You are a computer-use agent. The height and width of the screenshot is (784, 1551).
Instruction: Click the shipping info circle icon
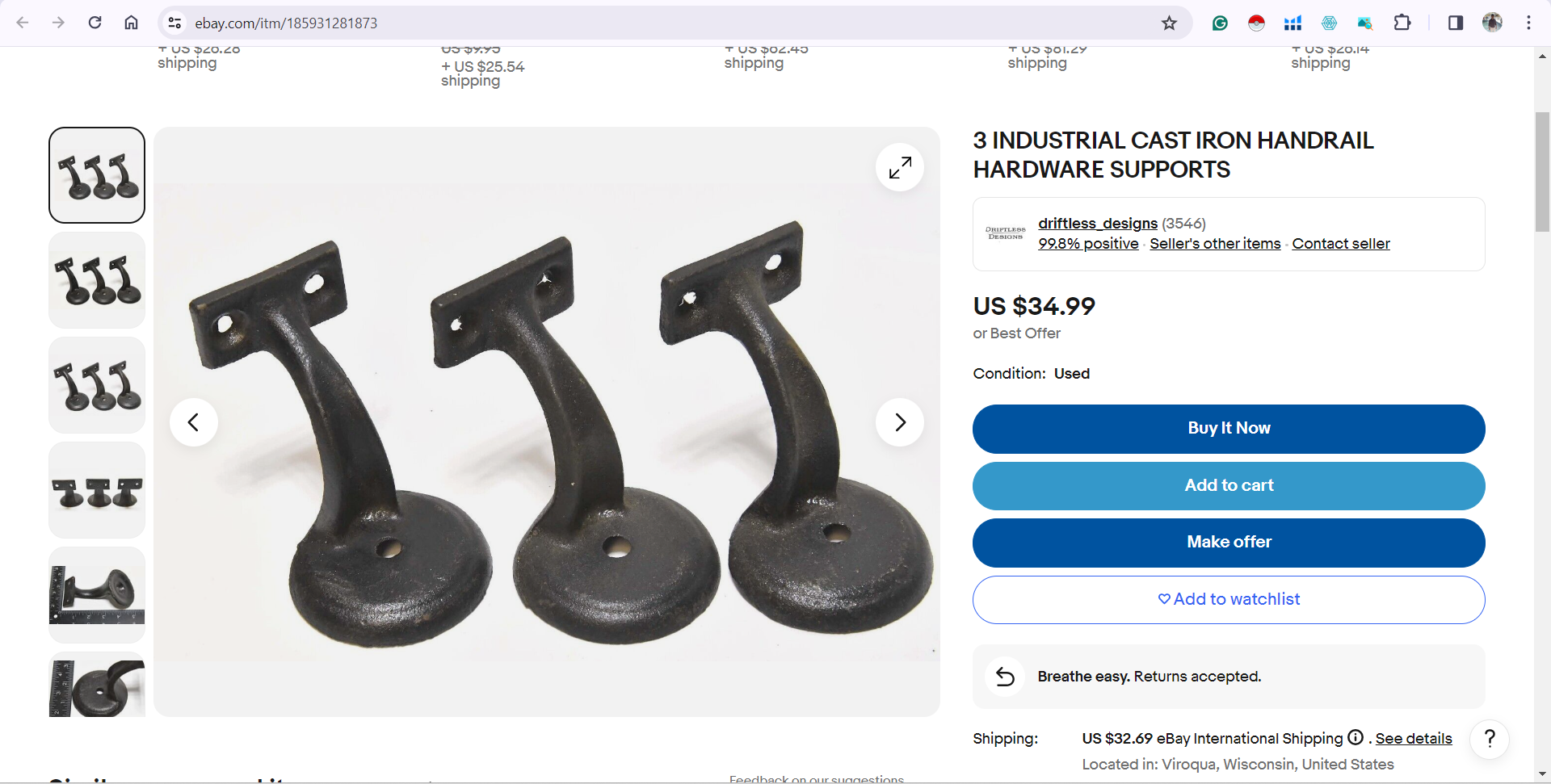[1356, 737]
